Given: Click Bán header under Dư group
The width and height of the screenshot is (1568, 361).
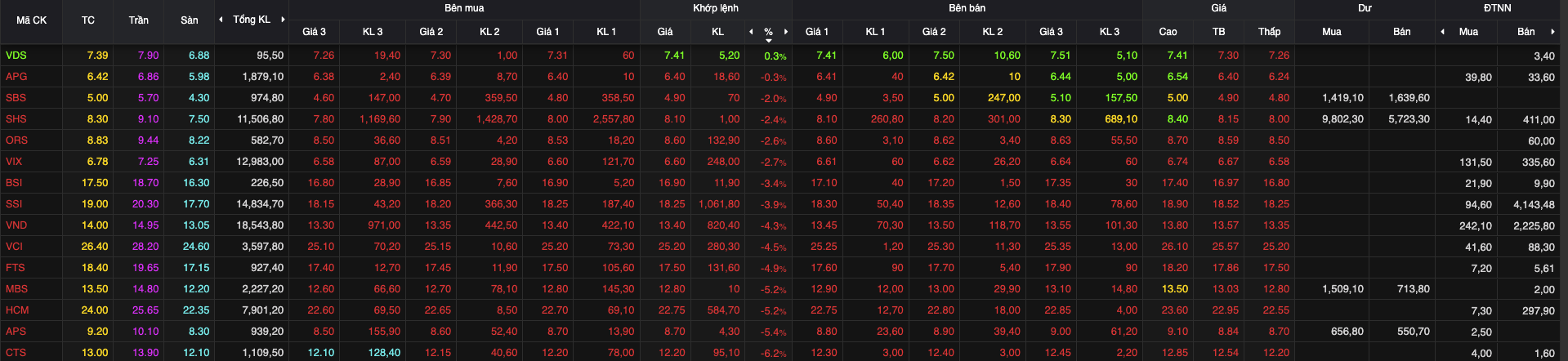Looking at the screenshot, I should coord(1401,32).
